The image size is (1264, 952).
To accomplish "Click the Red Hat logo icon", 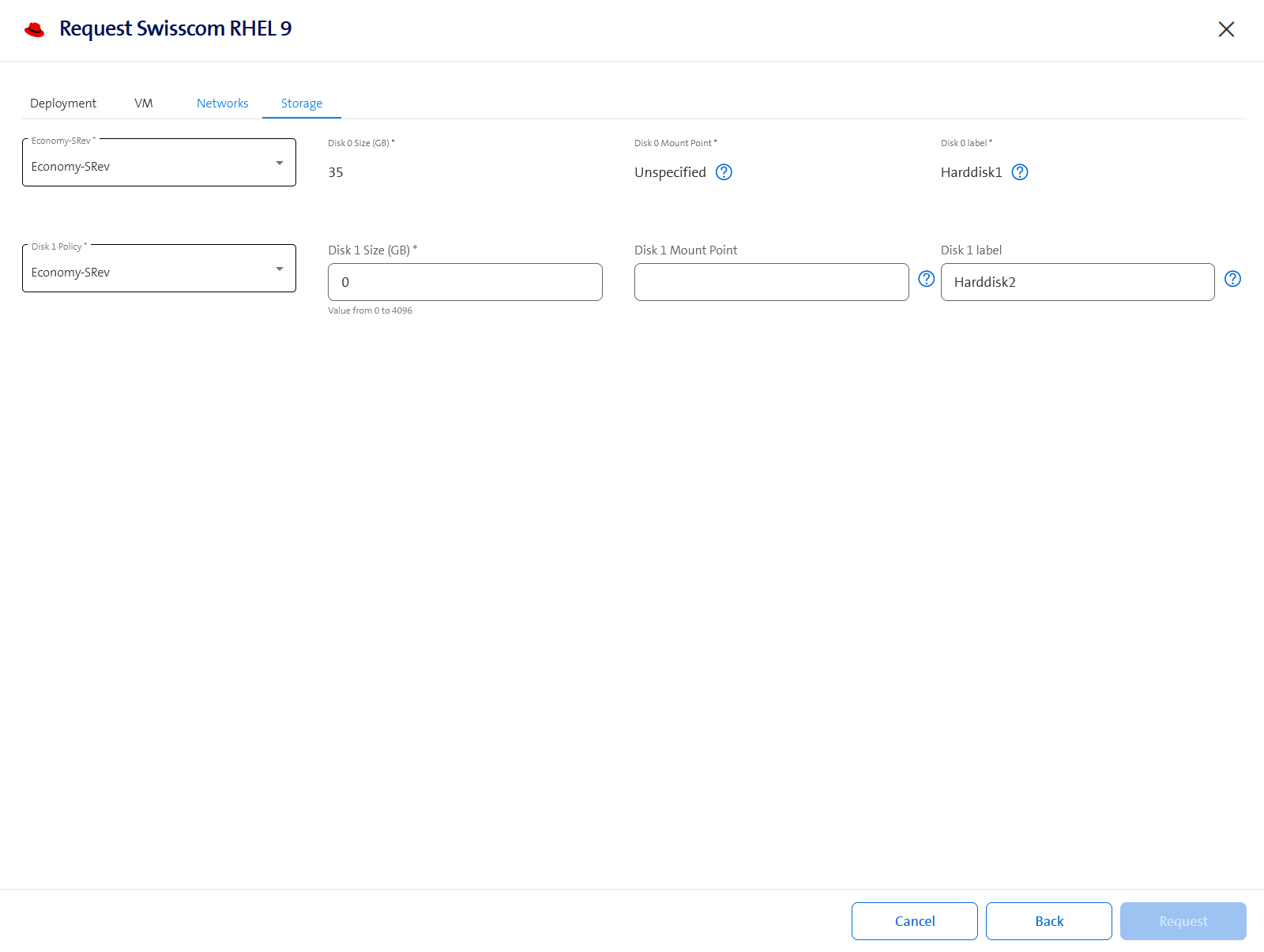I will [x=34, y=30].
